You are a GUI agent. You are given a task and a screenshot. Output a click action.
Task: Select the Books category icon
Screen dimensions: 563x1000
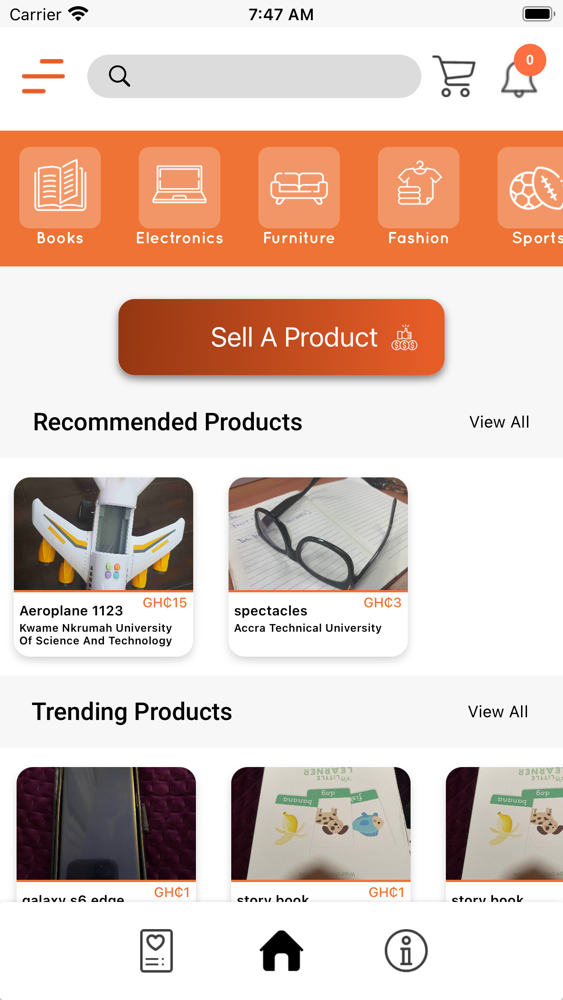60,188
